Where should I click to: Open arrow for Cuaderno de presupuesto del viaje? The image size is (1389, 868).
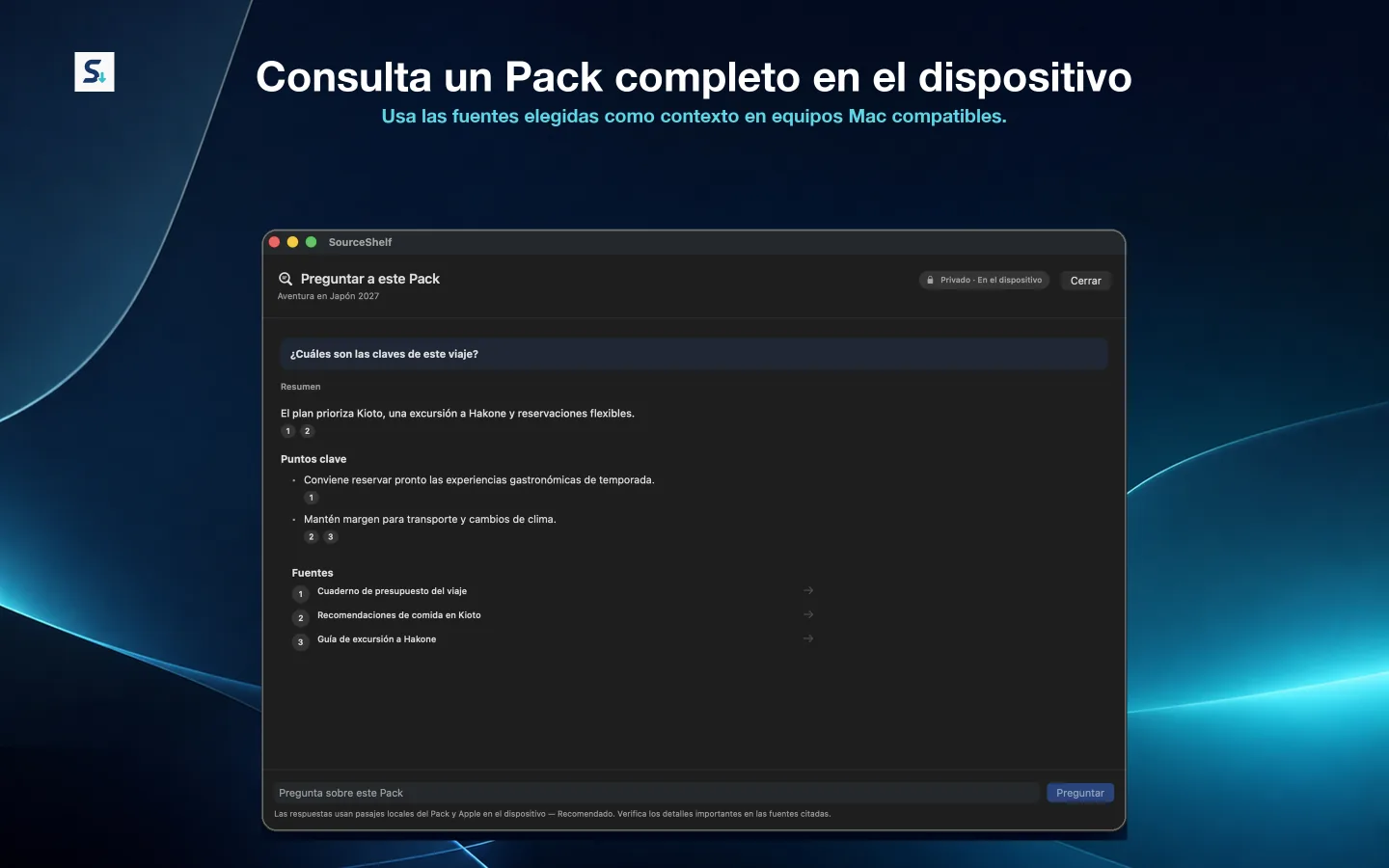click(808, 590)
